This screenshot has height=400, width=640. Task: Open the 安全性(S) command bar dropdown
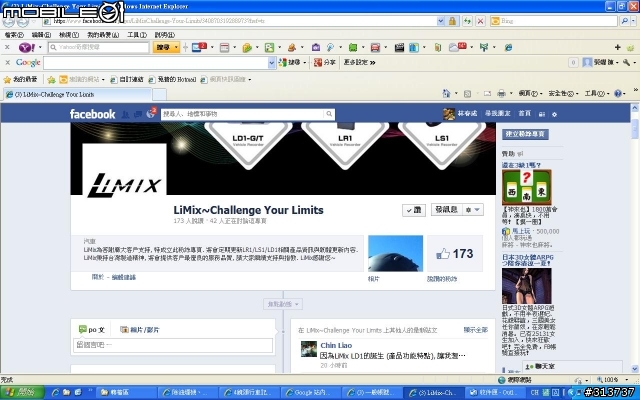click(x=563, y=93)
